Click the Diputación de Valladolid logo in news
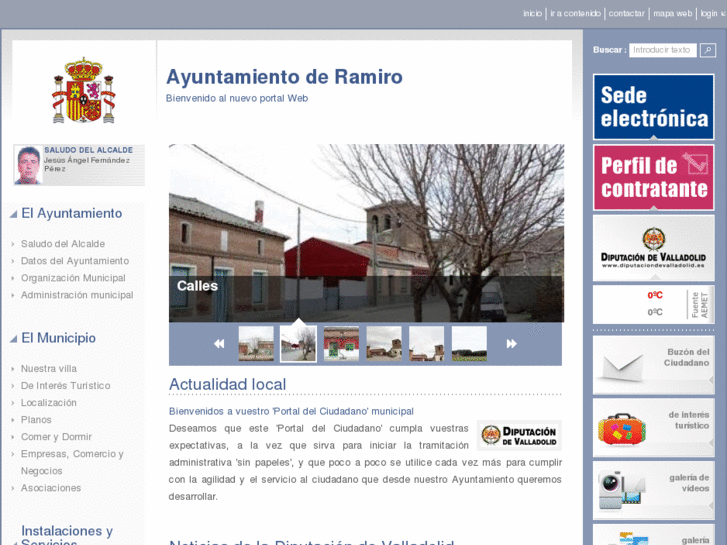Image resolution: width=727 pixels, height=545 pixels. tap(519, 435)
